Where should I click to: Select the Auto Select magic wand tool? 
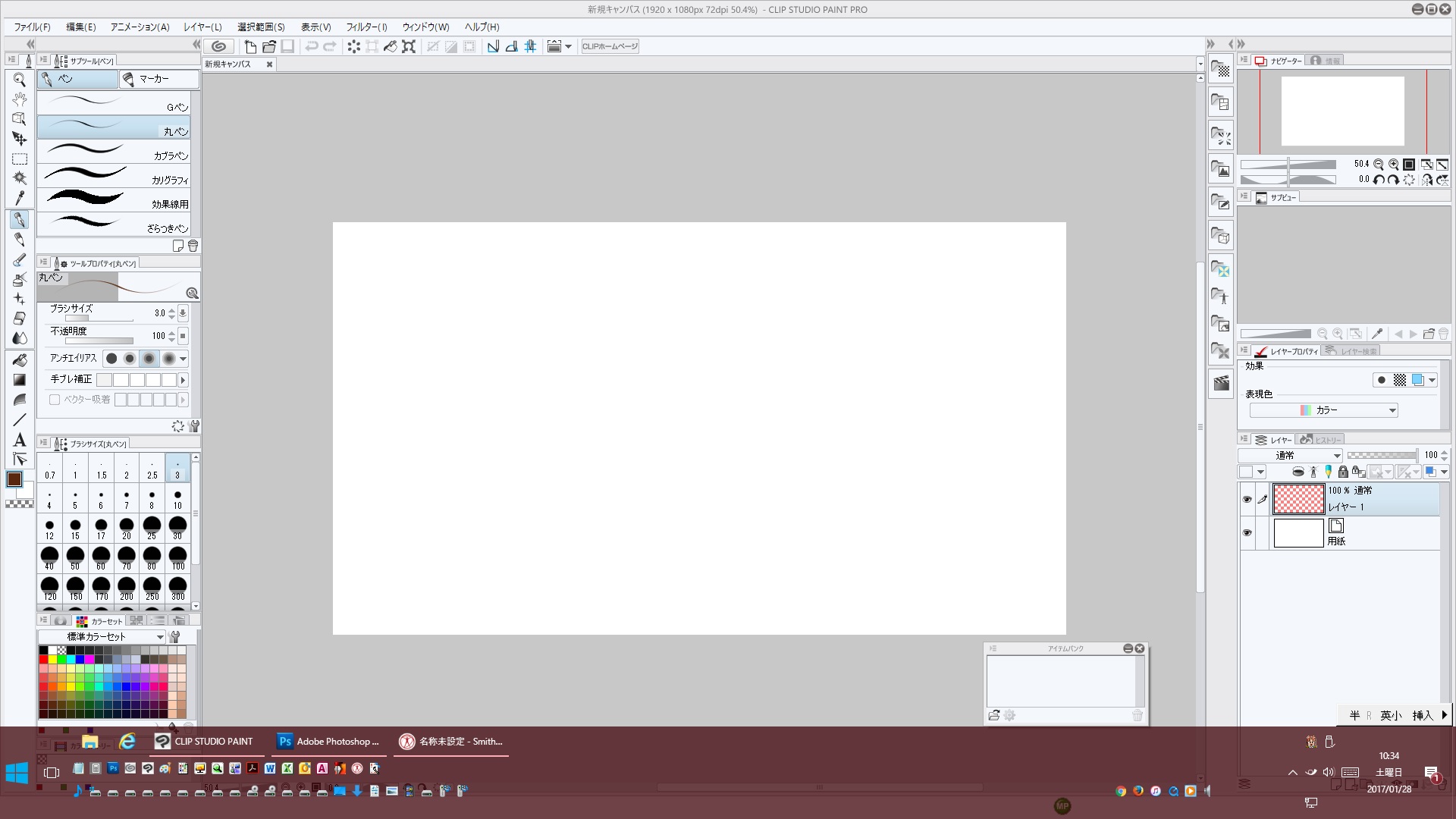20,178
